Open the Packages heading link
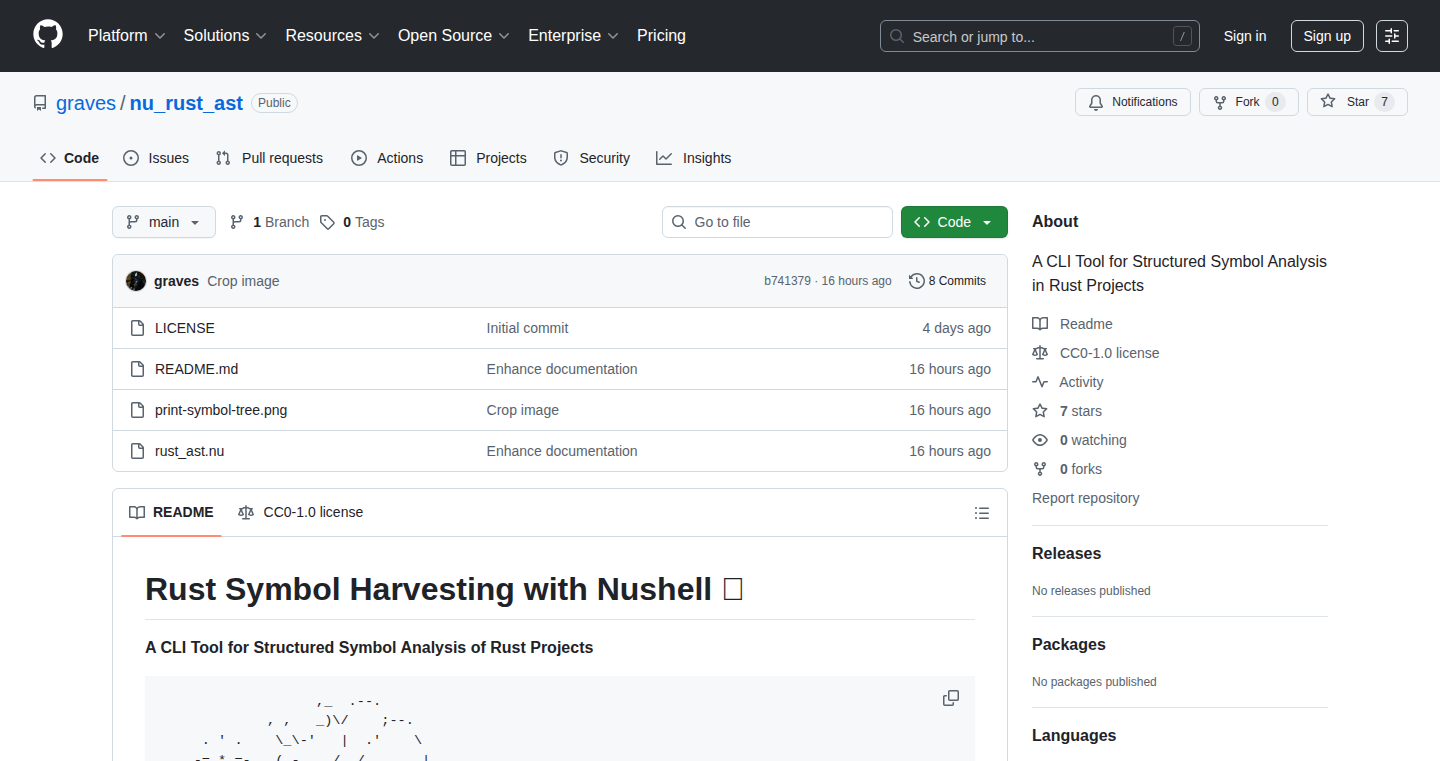The image size is (1440, 761). coord(1069,644)
